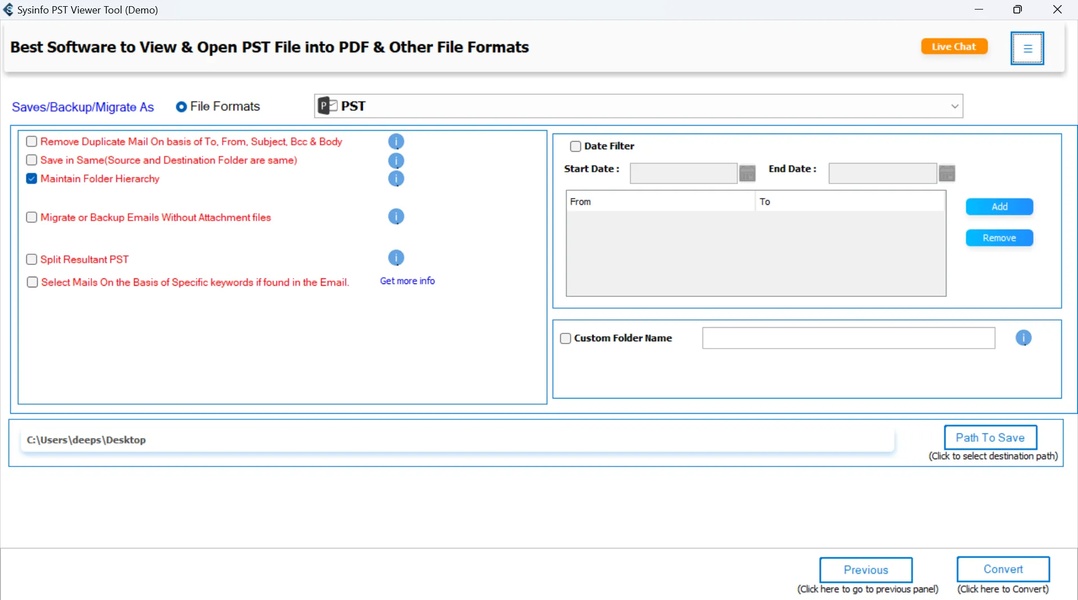
Task: Expand the PST file format dropdown
Action: click(955, 106)
